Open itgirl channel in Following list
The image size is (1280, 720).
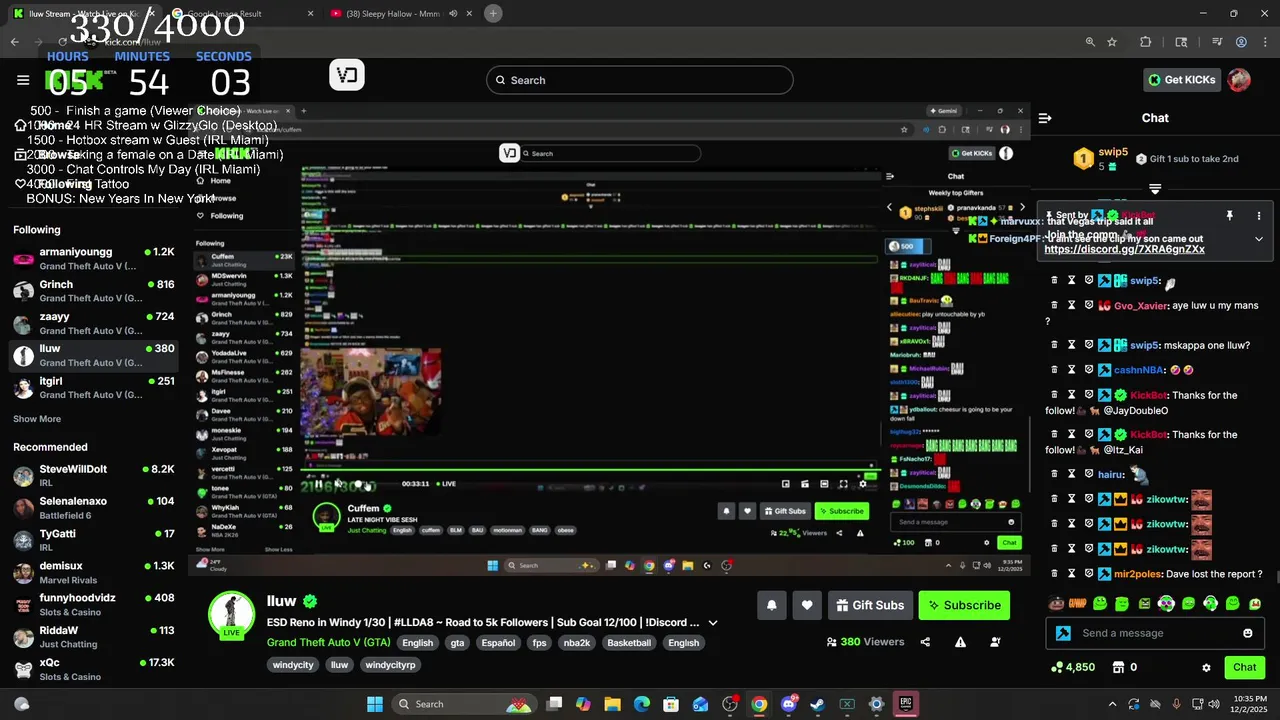tap(94, 387)
